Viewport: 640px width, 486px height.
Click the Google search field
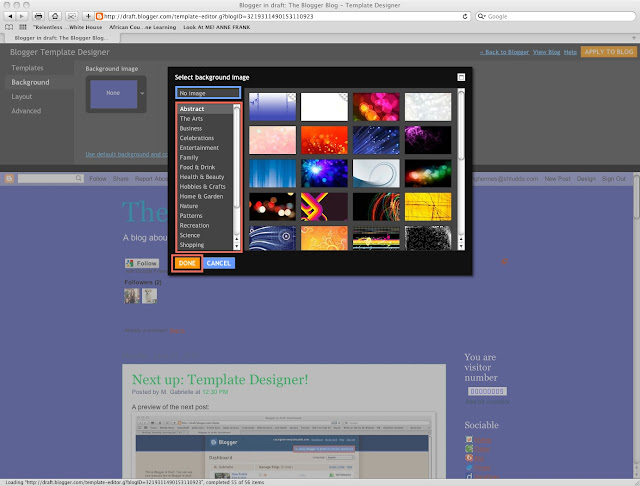click(x=555, y=16)
